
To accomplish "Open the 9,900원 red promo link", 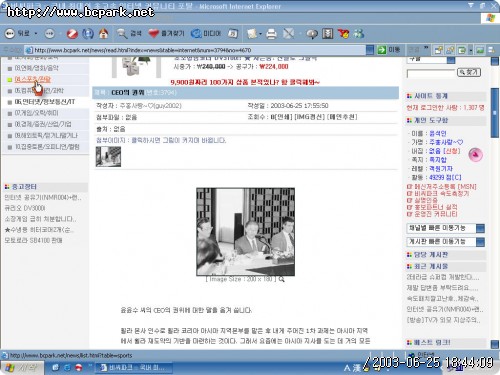I will coord(245,82).
